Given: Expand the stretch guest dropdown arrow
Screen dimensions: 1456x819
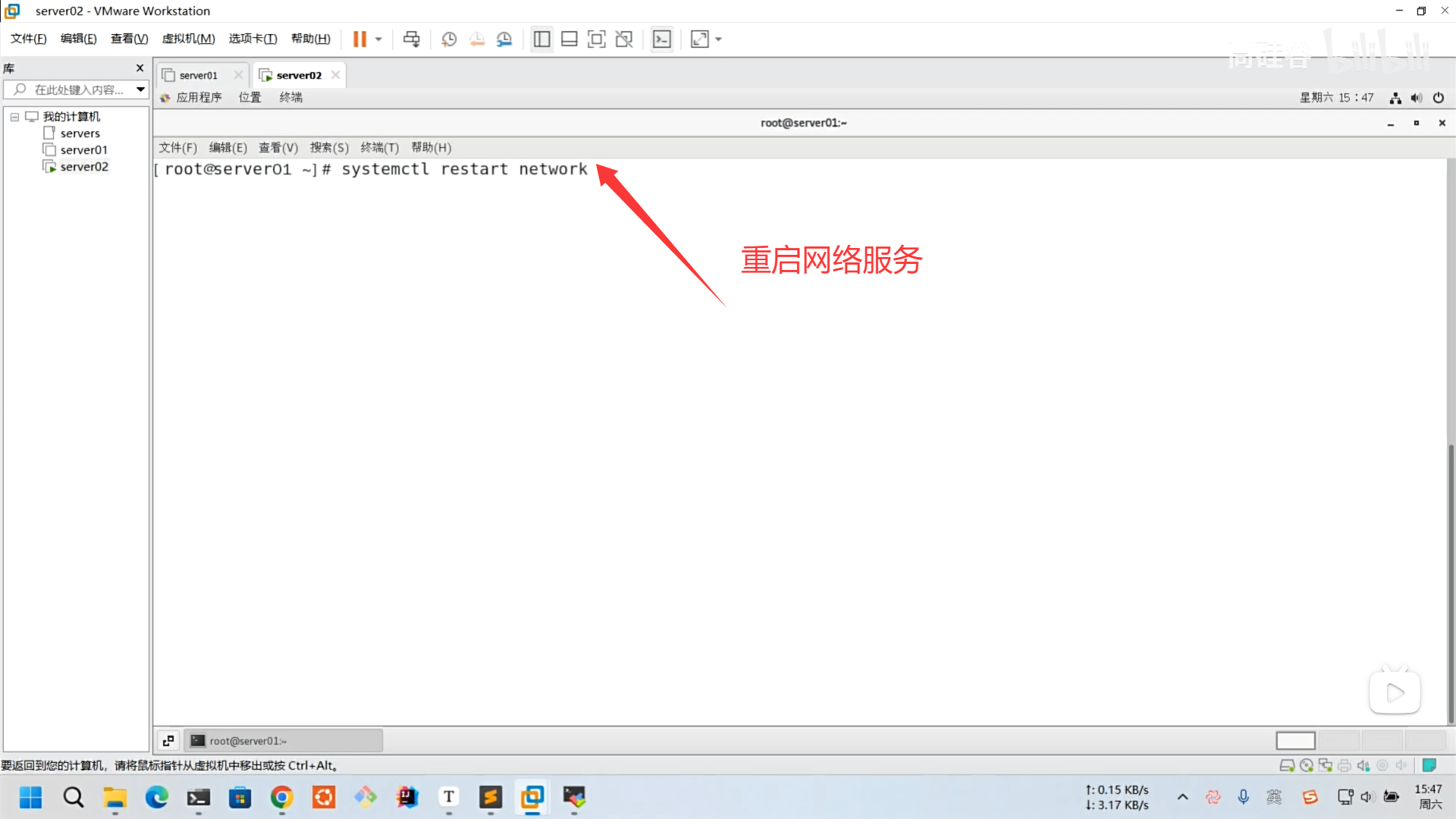Looking at the screenshot, I should click(719, 39).
